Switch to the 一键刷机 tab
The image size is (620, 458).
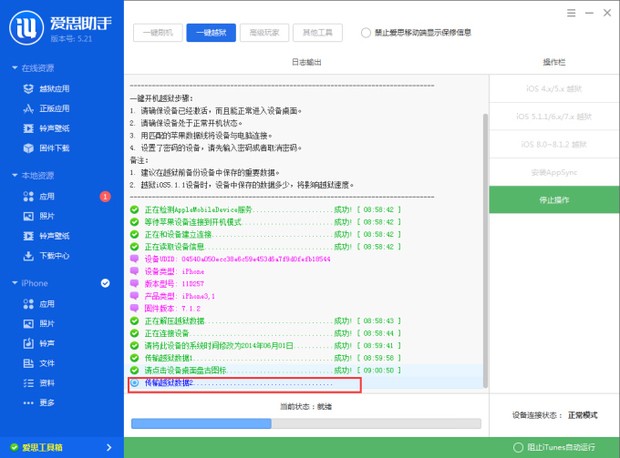pos(158,32)
